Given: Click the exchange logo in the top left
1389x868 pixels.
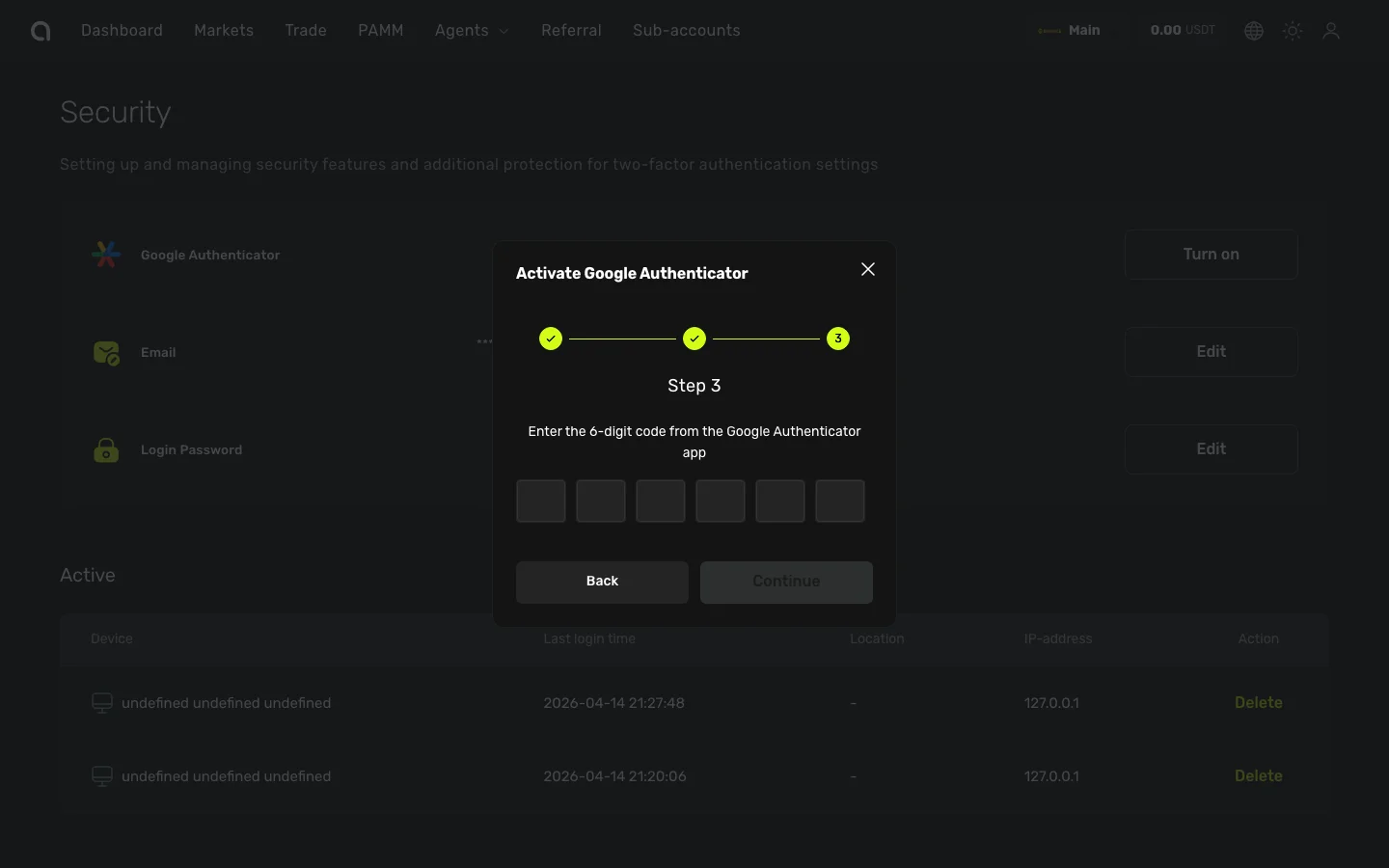Looking at the screenshot, I should tap(40, 30).
